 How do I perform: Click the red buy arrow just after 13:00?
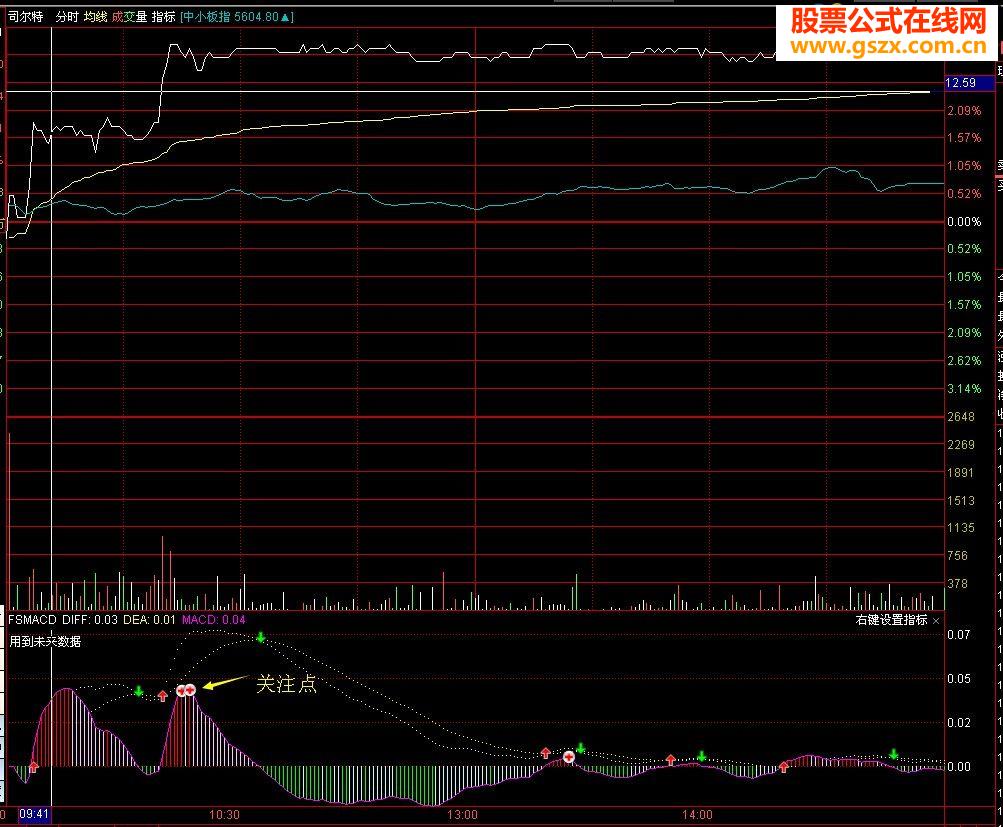[546, 753]
